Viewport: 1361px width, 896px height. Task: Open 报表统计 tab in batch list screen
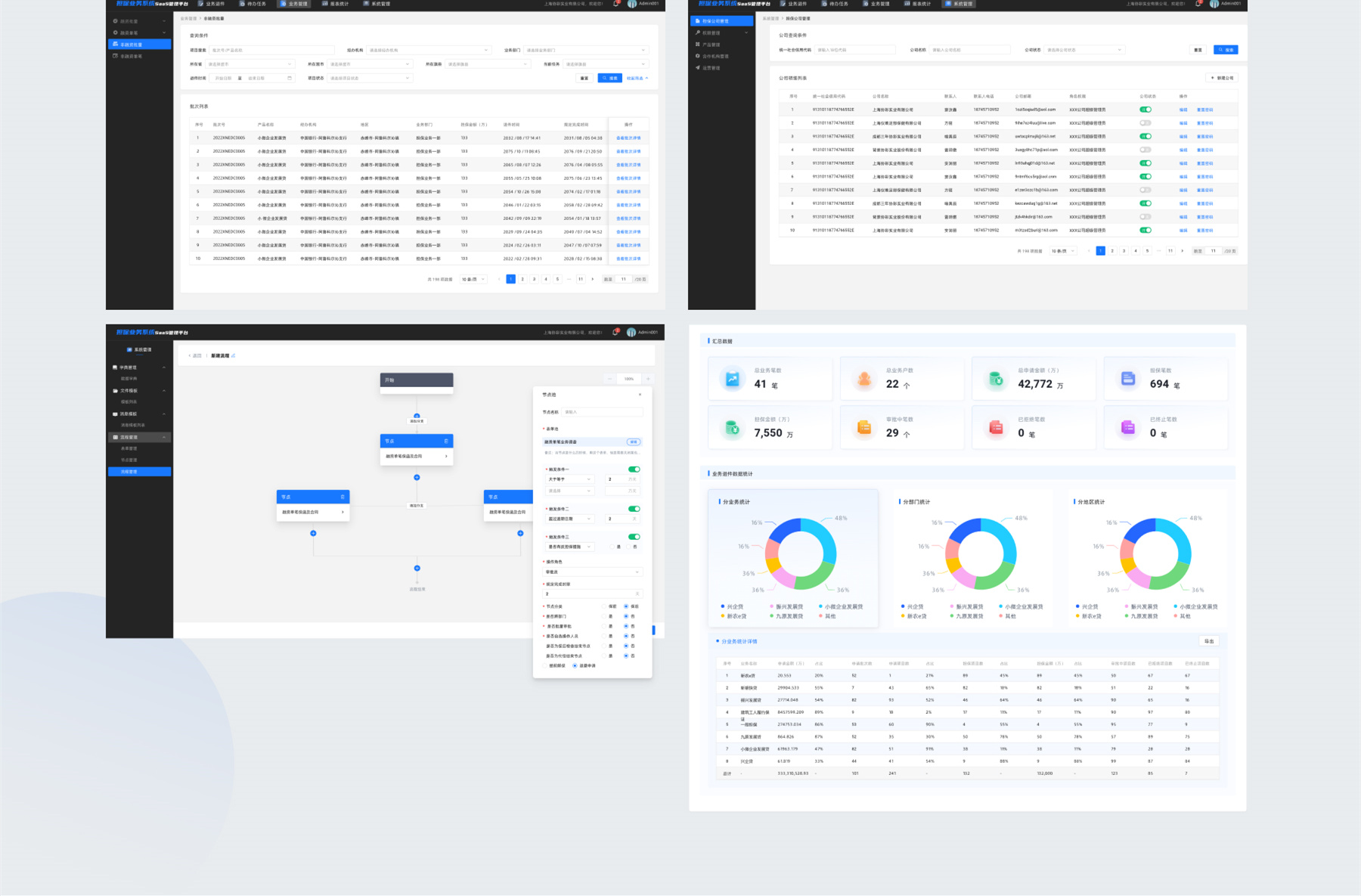tap(335, 4)
